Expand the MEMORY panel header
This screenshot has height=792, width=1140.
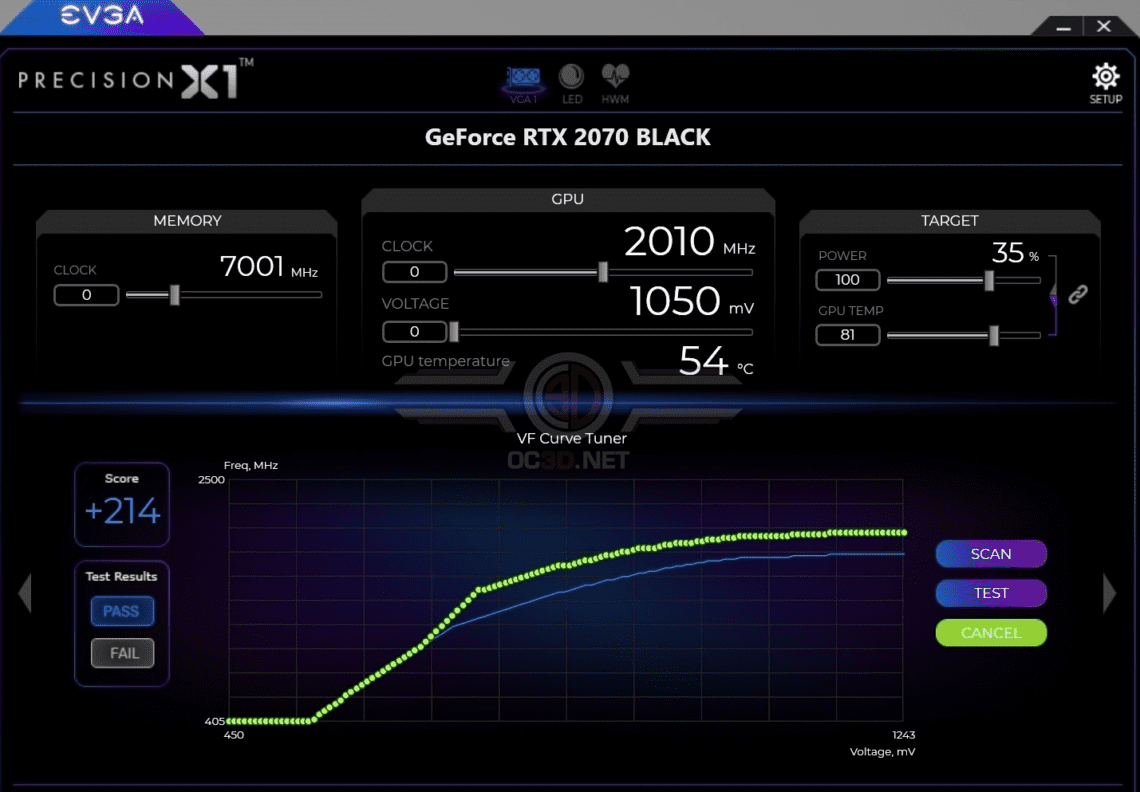(x=186, y=220)
